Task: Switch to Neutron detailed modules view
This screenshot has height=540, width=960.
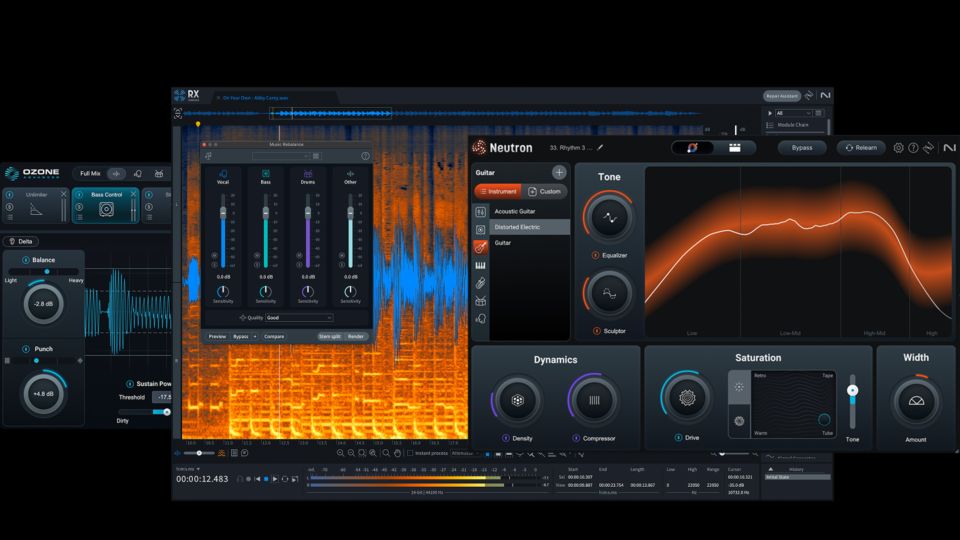Action: pyautogui.click(x=735, y=148)
